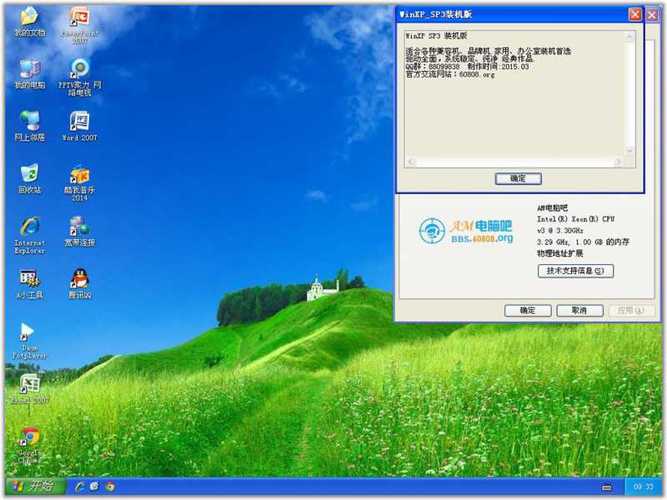
Task: Close the WinXP_SP3装机版 dialog window
Action: (x=635, y=14)
